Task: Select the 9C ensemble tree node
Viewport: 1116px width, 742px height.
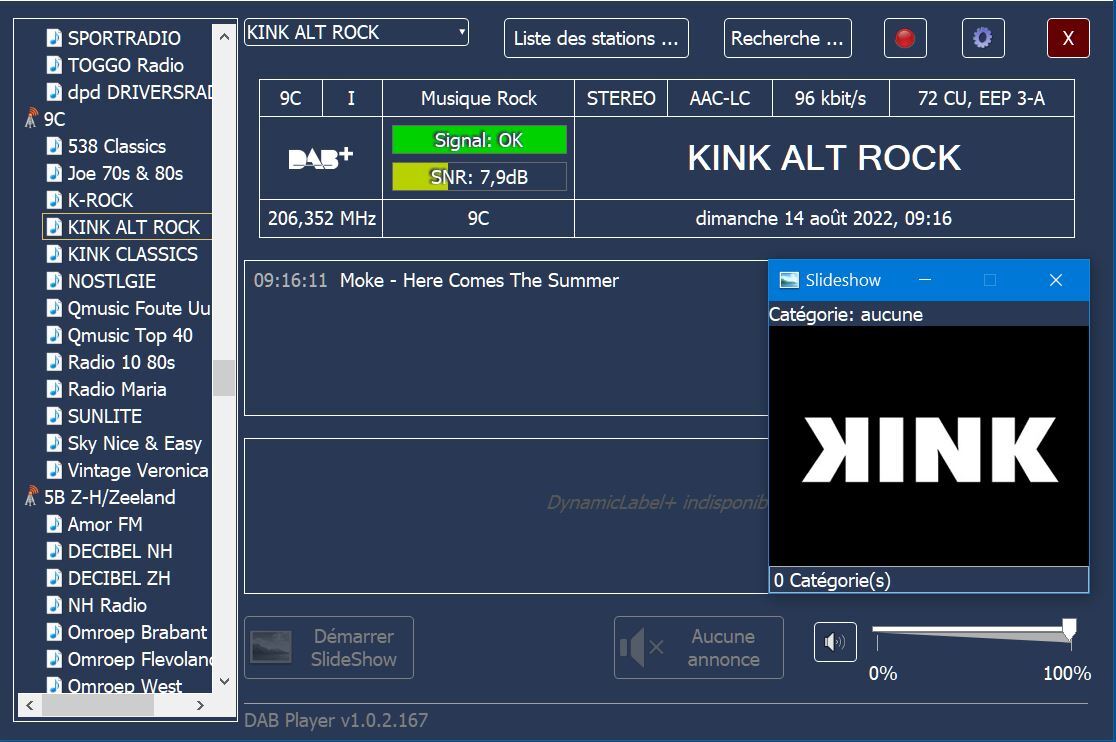Action: tap(54, 119)
